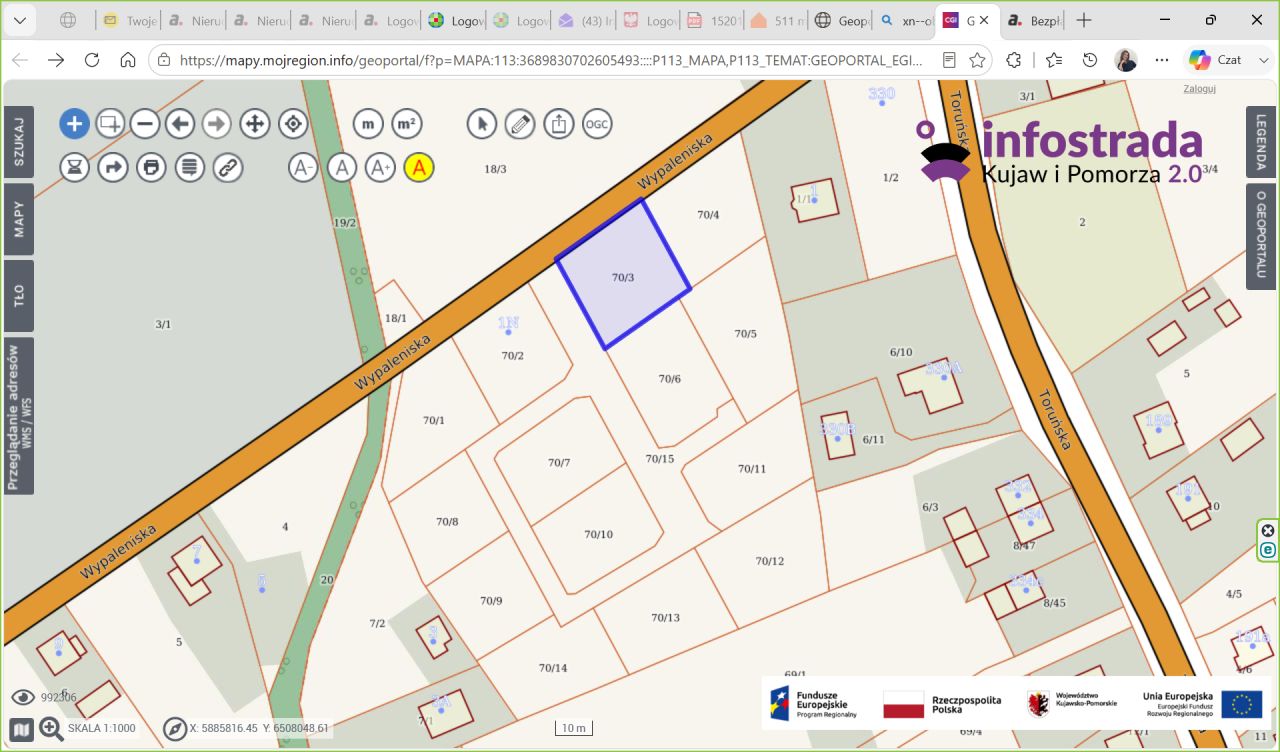Activate the zoom-to-rectangle tool

(110, 124)
